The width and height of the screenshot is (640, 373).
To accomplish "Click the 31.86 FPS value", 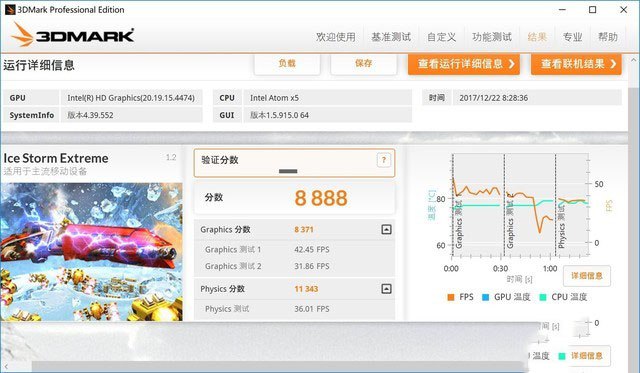I will [311, 266].
